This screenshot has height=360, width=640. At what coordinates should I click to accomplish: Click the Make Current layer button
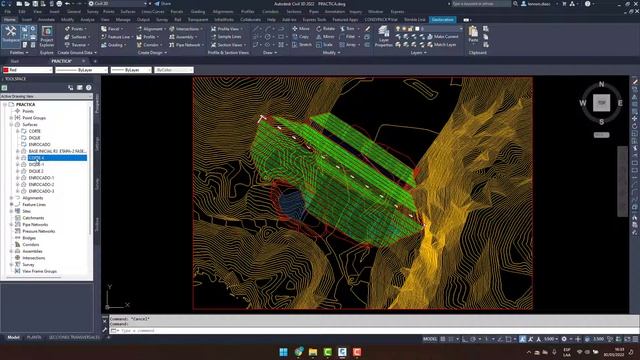(x=442, y=37)
